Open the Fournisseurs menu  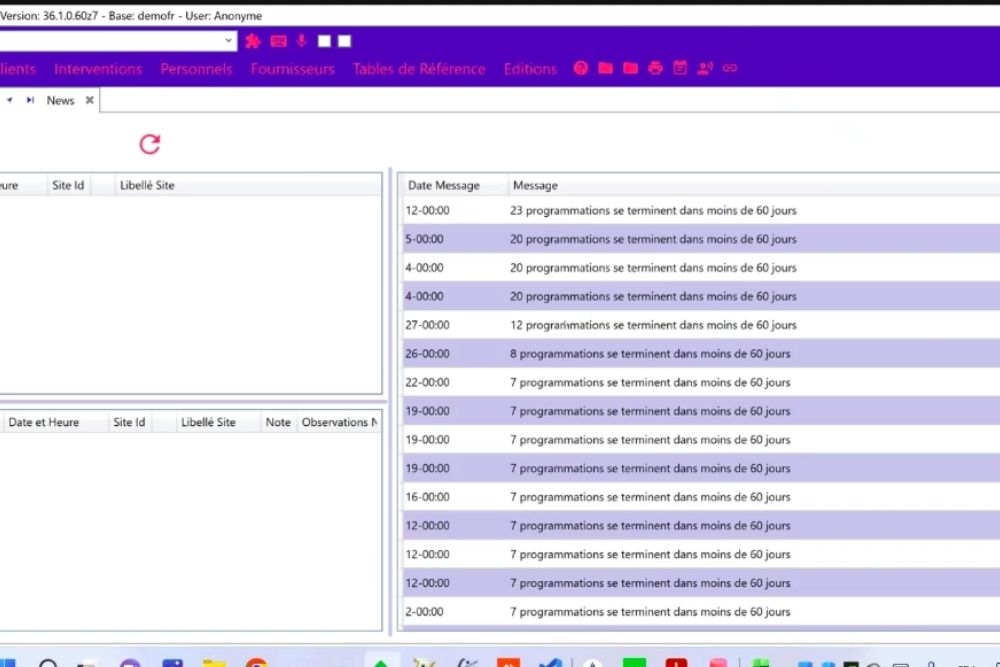(x=292, y=69)
